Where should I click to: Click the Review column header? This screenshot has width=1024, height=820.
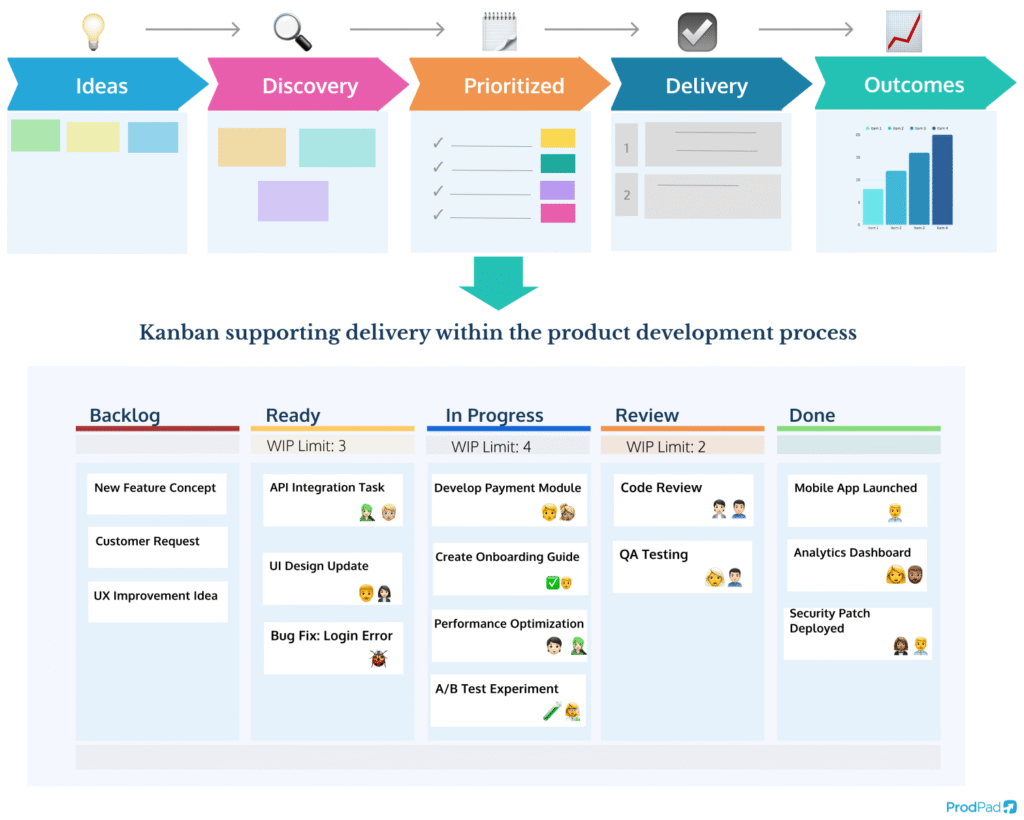[647, 415]
